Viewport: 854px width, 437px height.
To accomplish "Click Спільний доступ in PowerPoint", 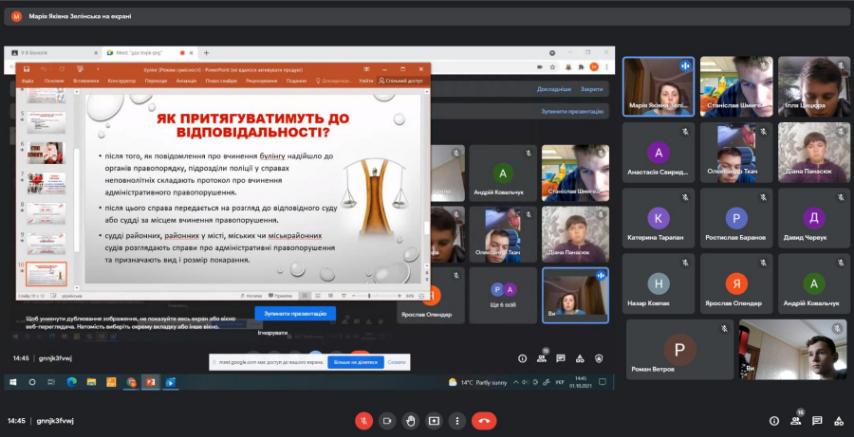I will (400, 81).
